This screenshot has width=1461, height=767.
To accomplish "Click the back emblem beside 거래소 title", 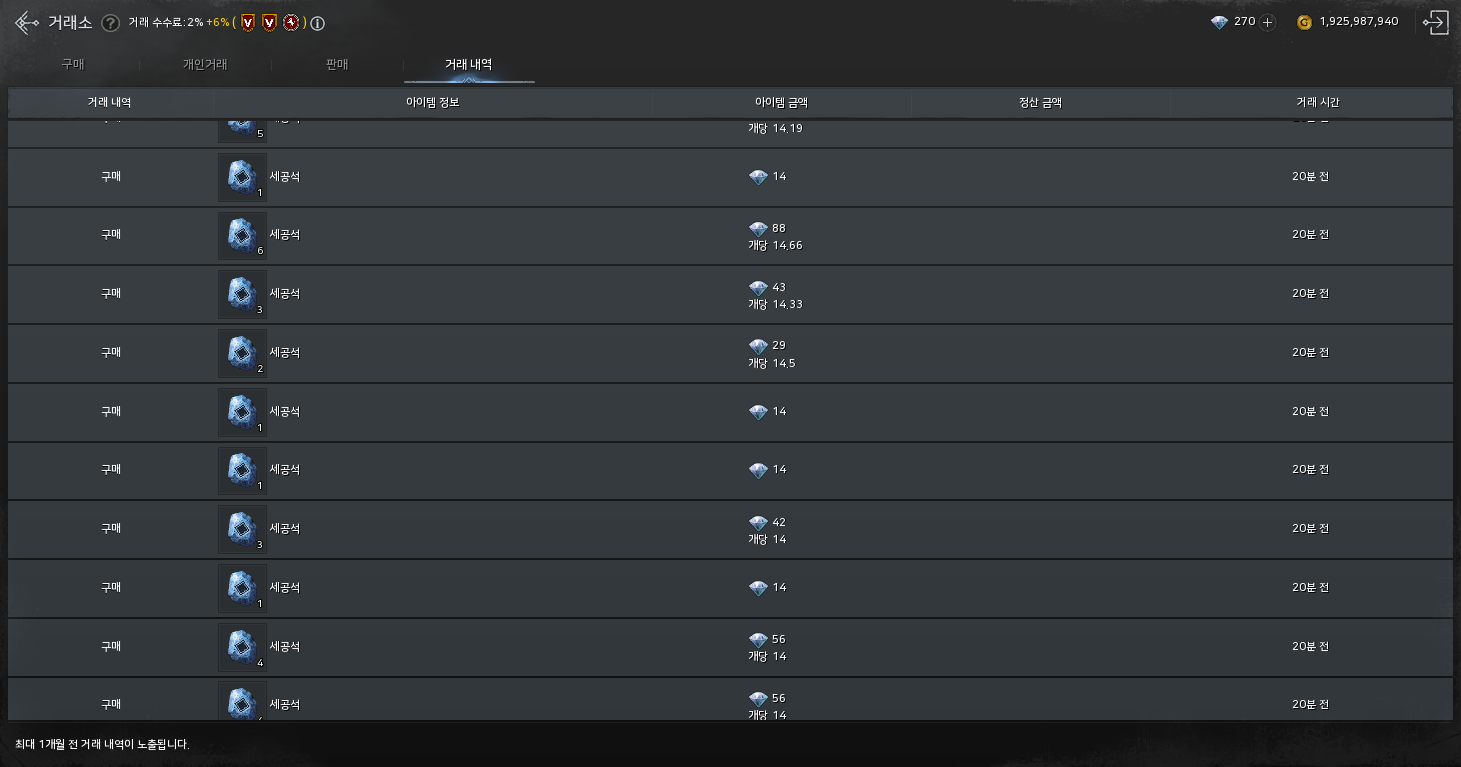I will [27, 22].
